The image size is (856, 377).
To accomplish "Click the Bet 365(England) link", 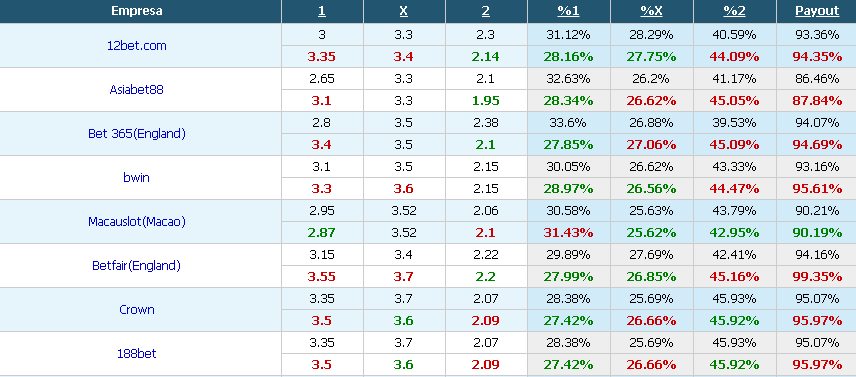I will (x=136, y=134).
